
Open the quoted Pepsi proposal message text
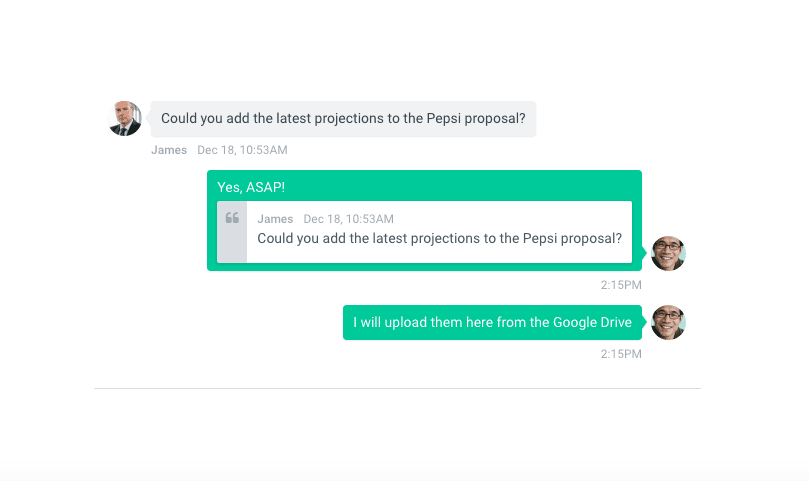[x=439, y=239]
